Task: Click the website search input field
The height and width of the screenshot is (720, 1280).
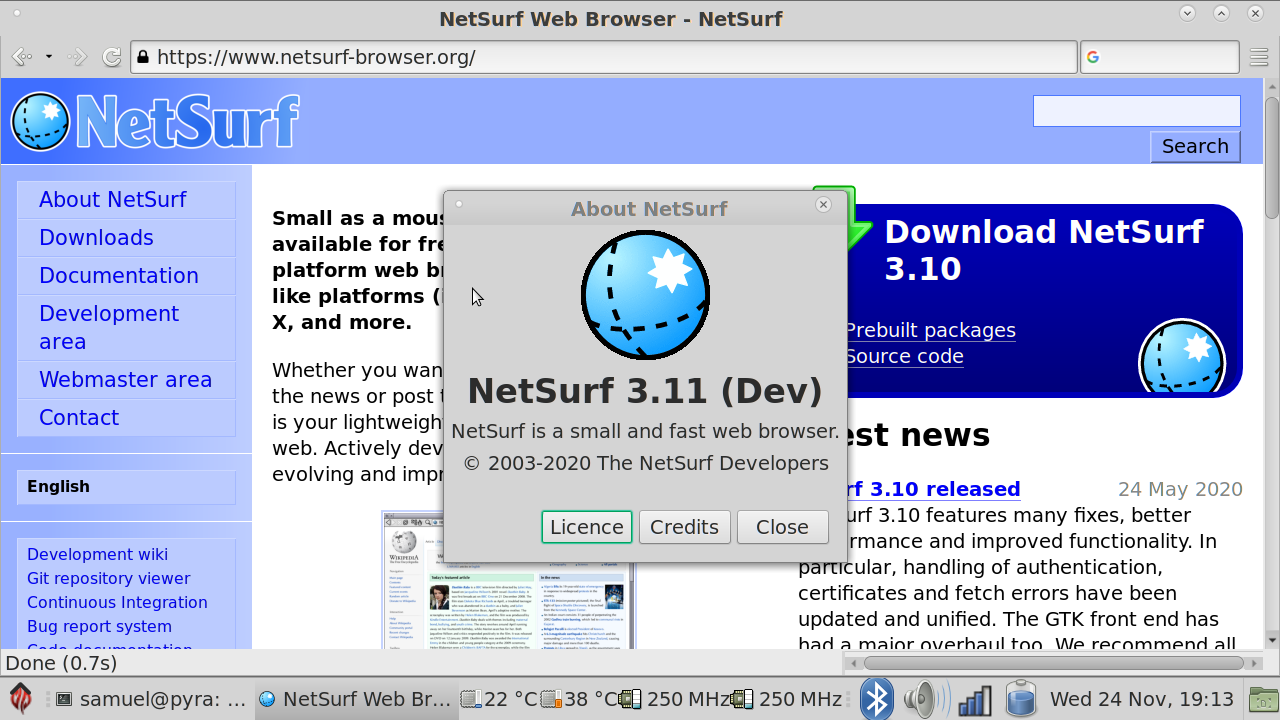Action: click(1136, 111)
